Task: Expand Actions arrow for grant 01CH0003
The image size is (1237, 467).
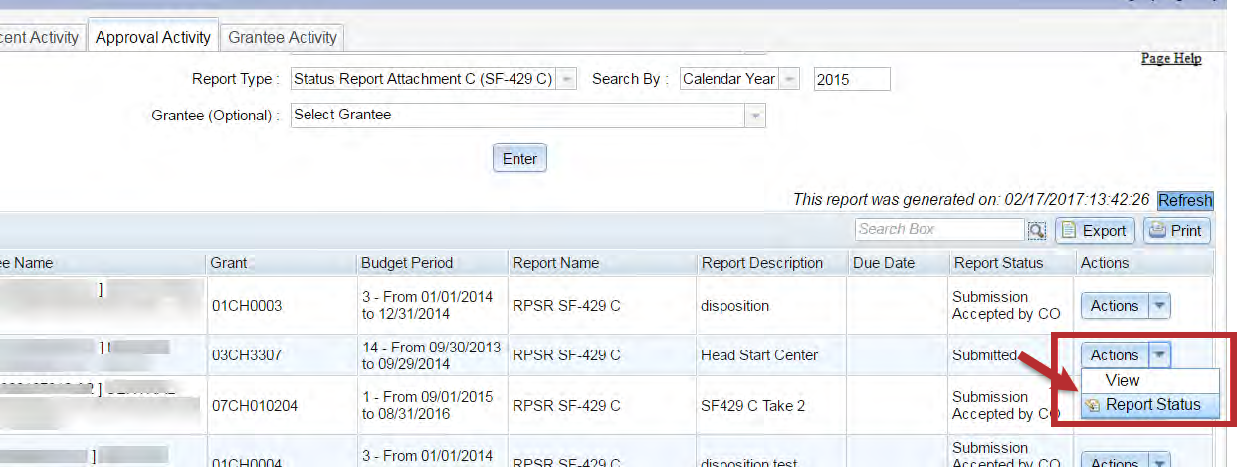Action: [1158, 306]
